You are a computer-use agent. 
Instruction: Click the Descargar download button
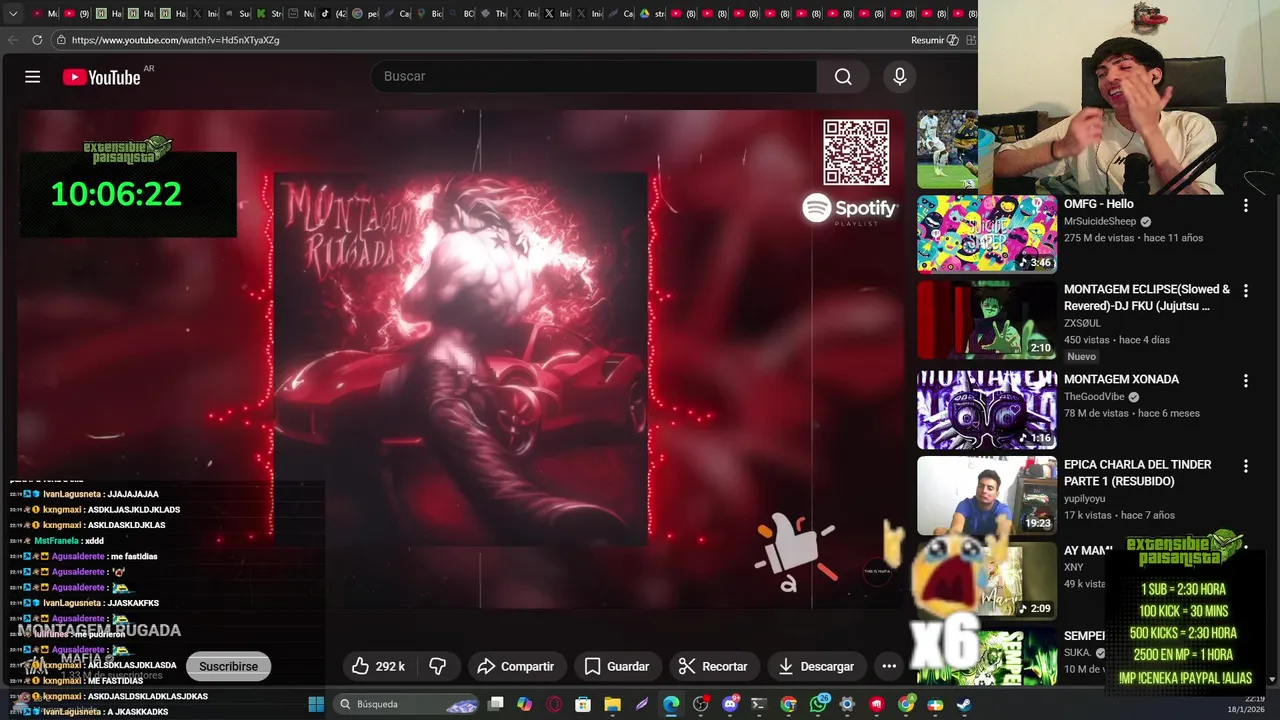[816, 666]
